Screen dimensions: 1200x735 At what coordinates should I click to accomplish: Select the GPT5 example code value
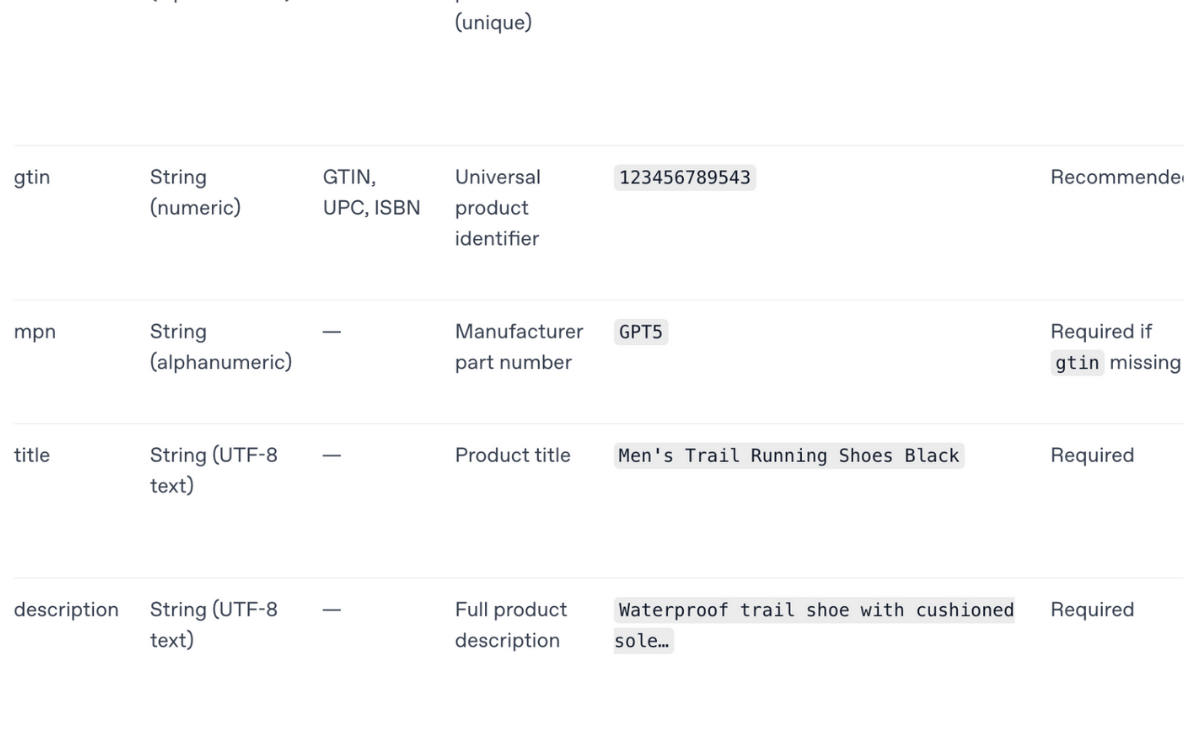[x=641, y=333]
